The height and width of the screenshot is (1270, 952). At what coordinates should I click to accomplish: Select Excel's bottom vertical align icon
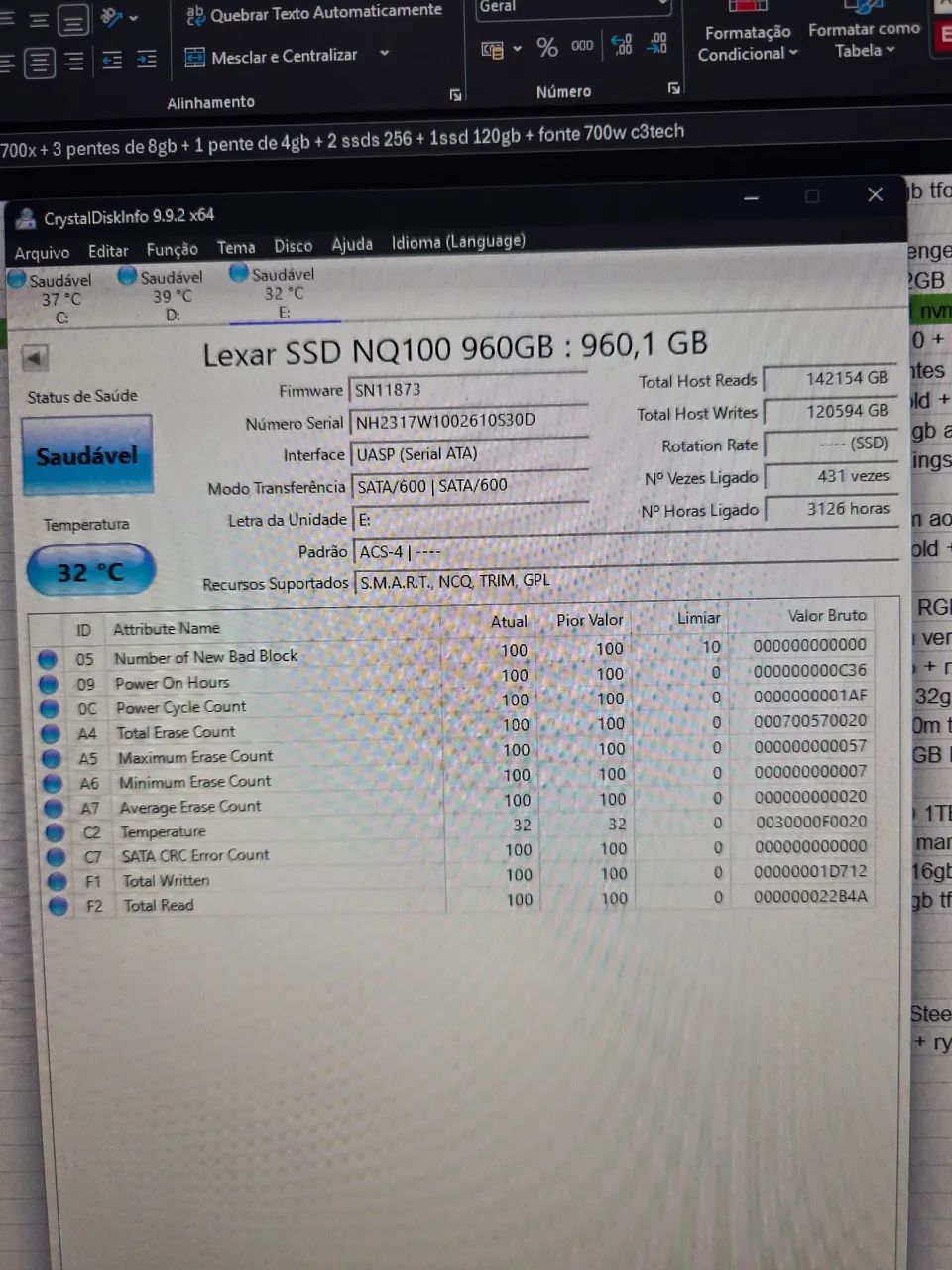pyautogui.click(x=72, y=20)
